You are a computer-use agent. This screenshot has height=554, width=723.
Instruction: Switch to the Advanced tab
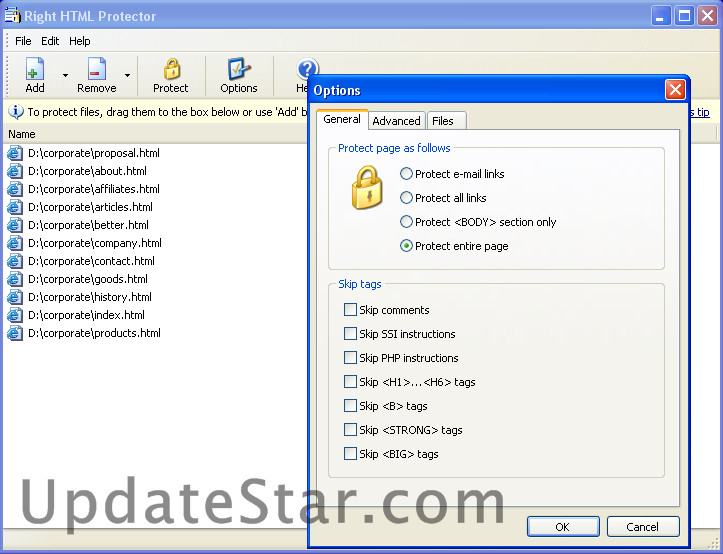(x=396, y=121)
